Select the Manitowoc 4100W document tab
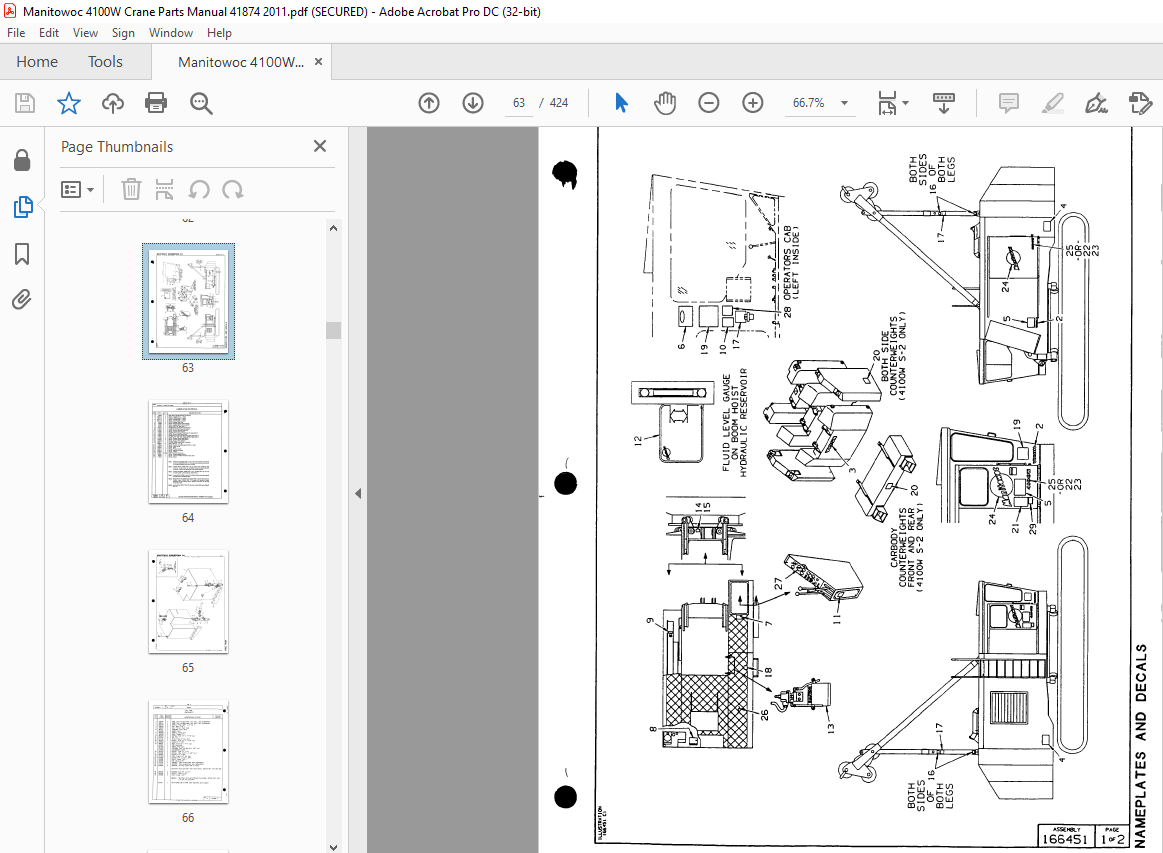This screenshot has height=853, width=1163. pos(241,62)
